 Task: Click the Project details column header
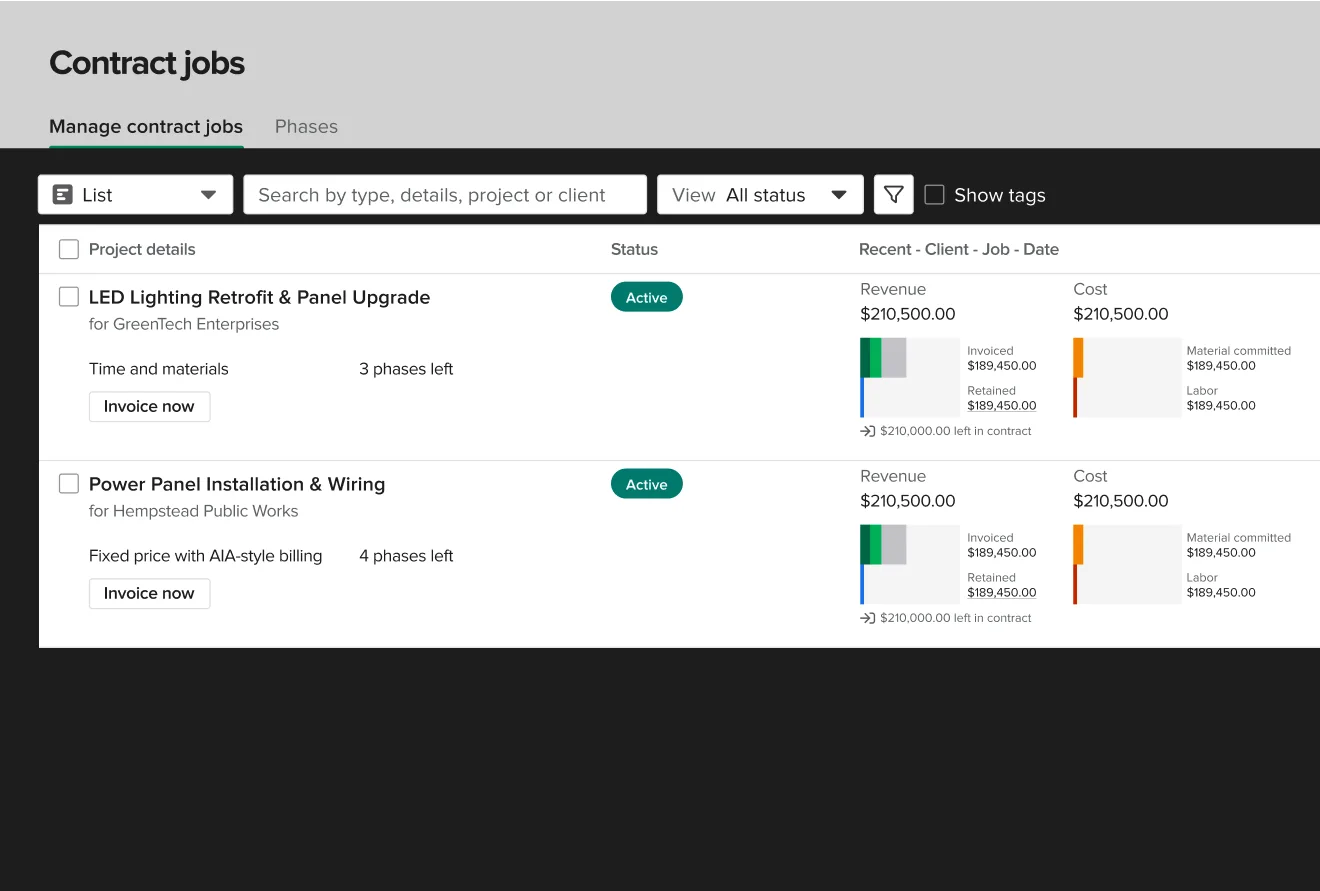click(142, 249)
